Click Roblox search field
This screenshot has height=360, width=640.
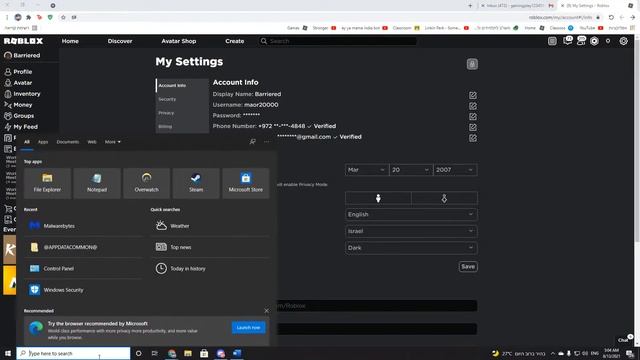coord(338,41)
